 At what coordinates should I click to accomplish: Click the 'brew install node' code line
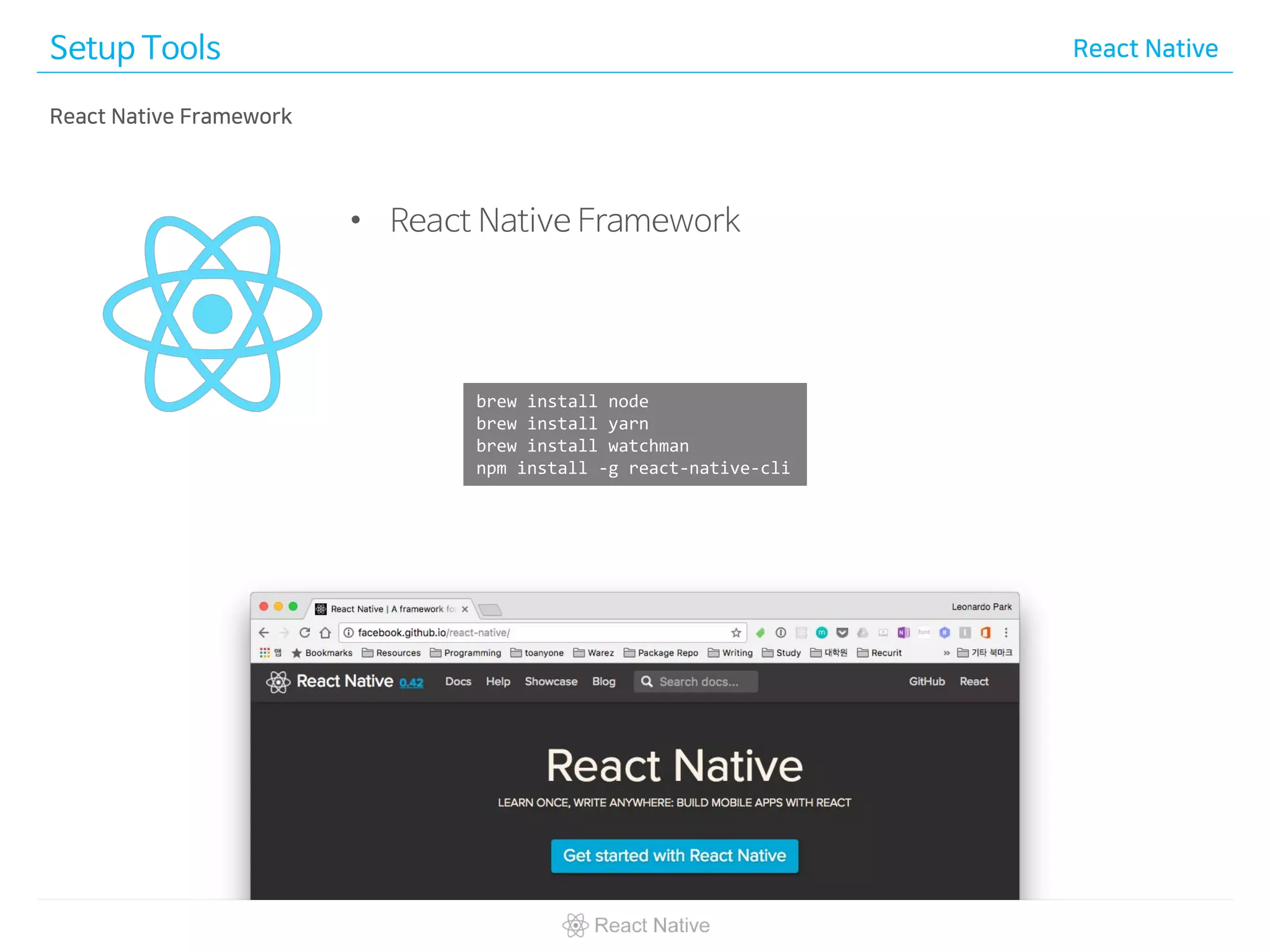click(x=562, y=402)
